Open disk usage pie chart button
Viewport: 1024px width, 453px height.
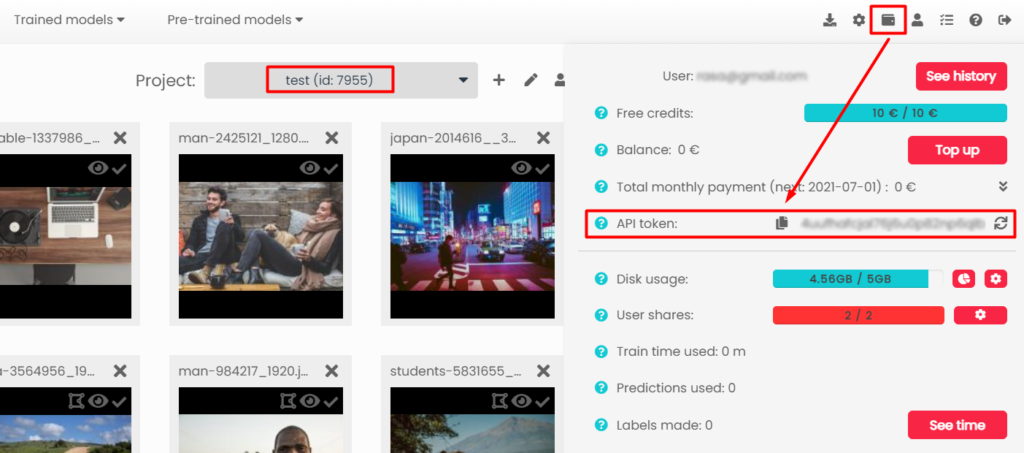tap(963, 279)
